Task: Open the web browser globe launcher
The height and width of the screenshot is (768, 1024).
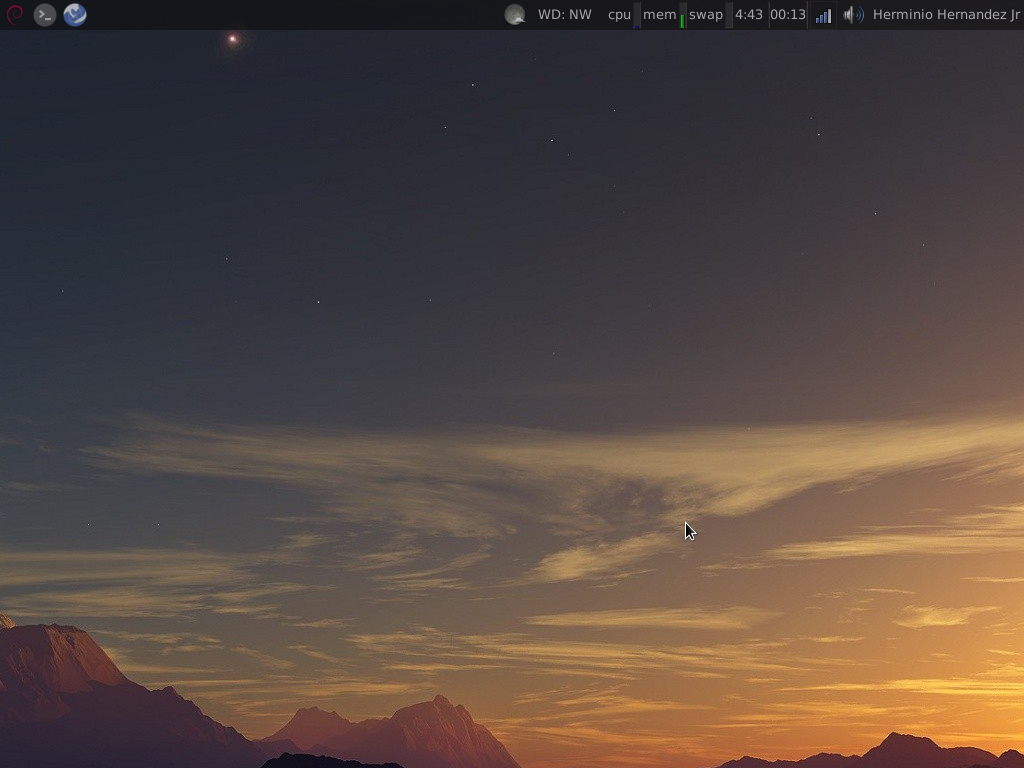Action: [75, 14]
